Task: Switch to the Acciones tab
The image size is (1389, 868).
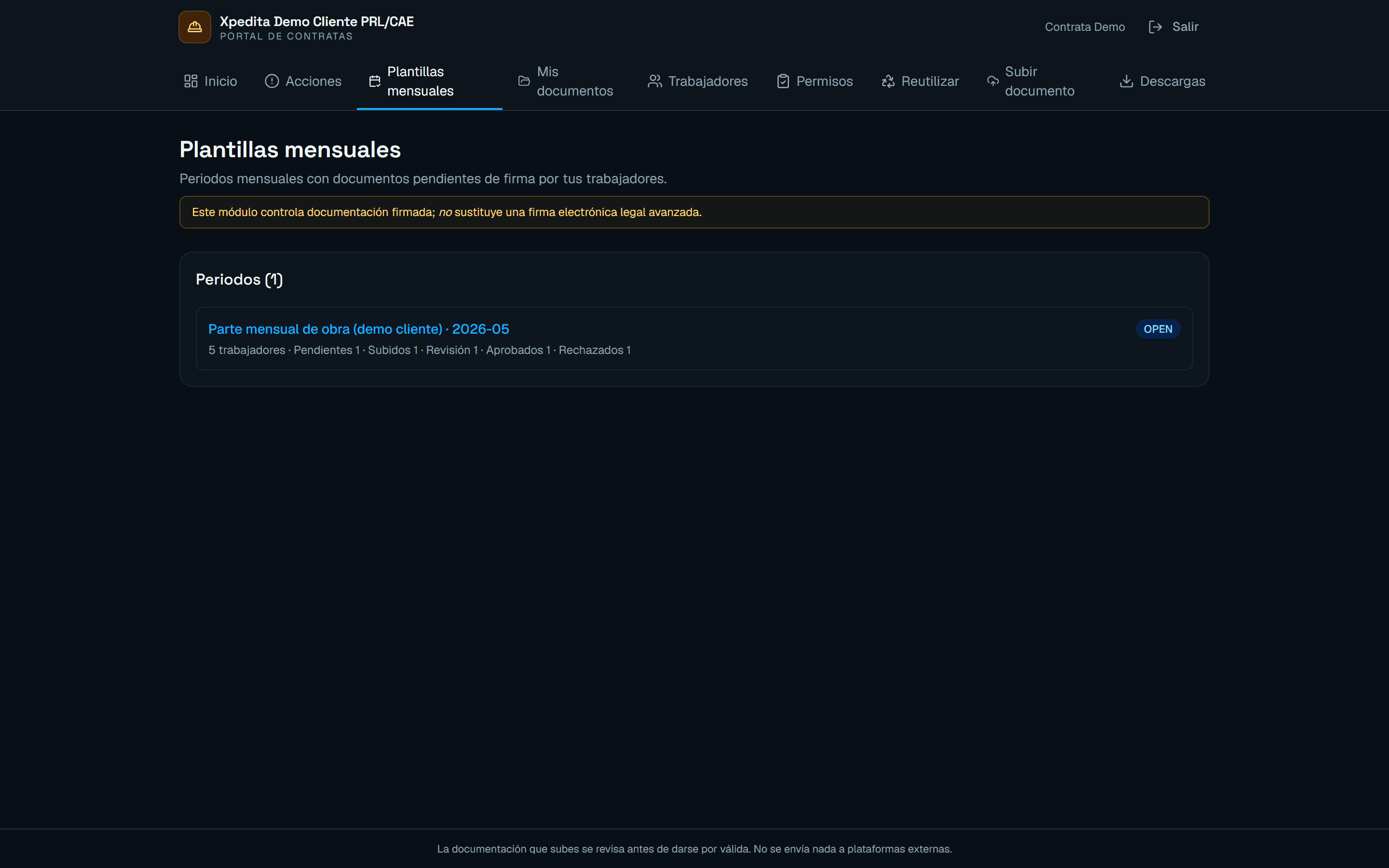Action: coord(303,81)
